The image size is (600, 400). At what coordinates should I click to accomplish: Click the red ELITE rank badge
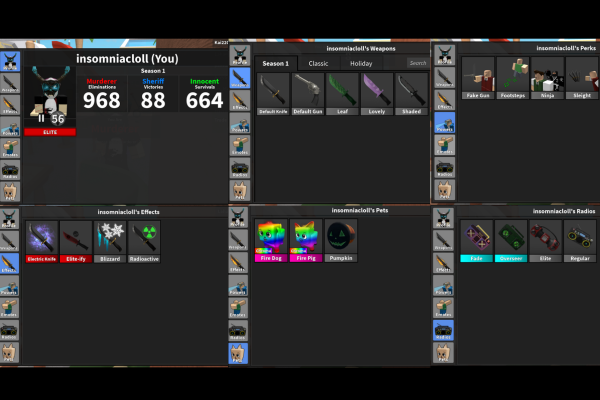(x=50, y=132)
